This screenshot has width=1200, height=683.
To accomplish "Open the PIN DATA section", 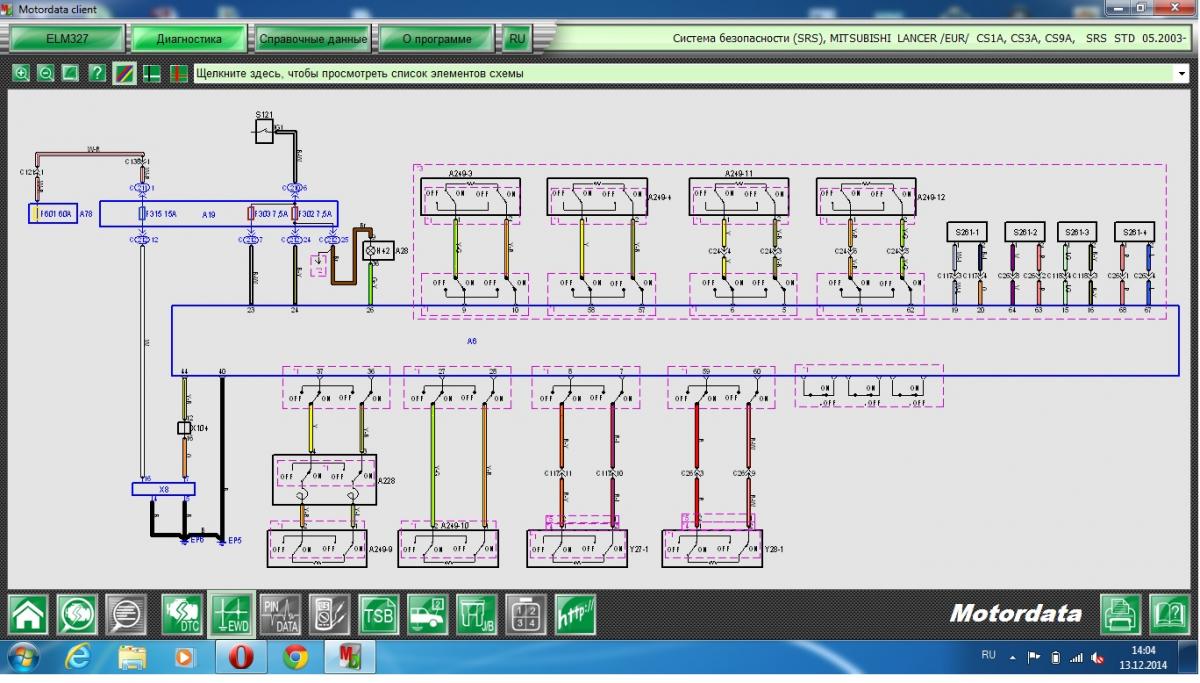I will pos(280,614).
